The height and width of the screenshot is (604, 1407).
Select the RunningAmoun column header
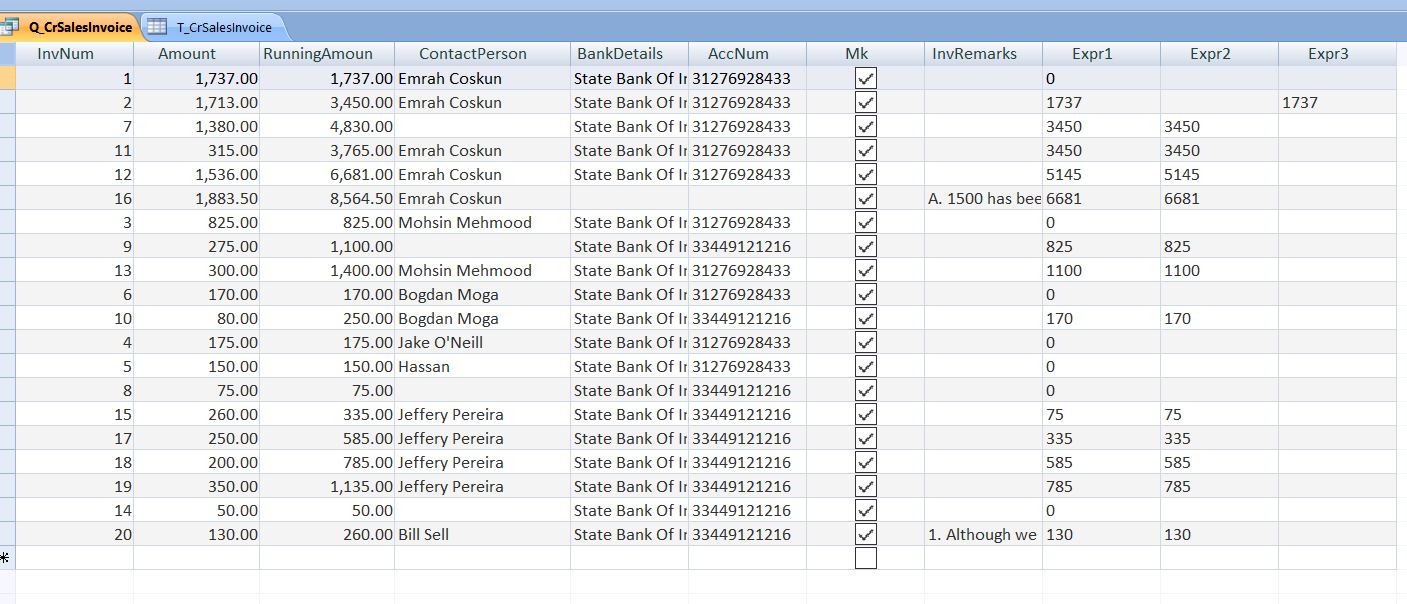point(327,54)
